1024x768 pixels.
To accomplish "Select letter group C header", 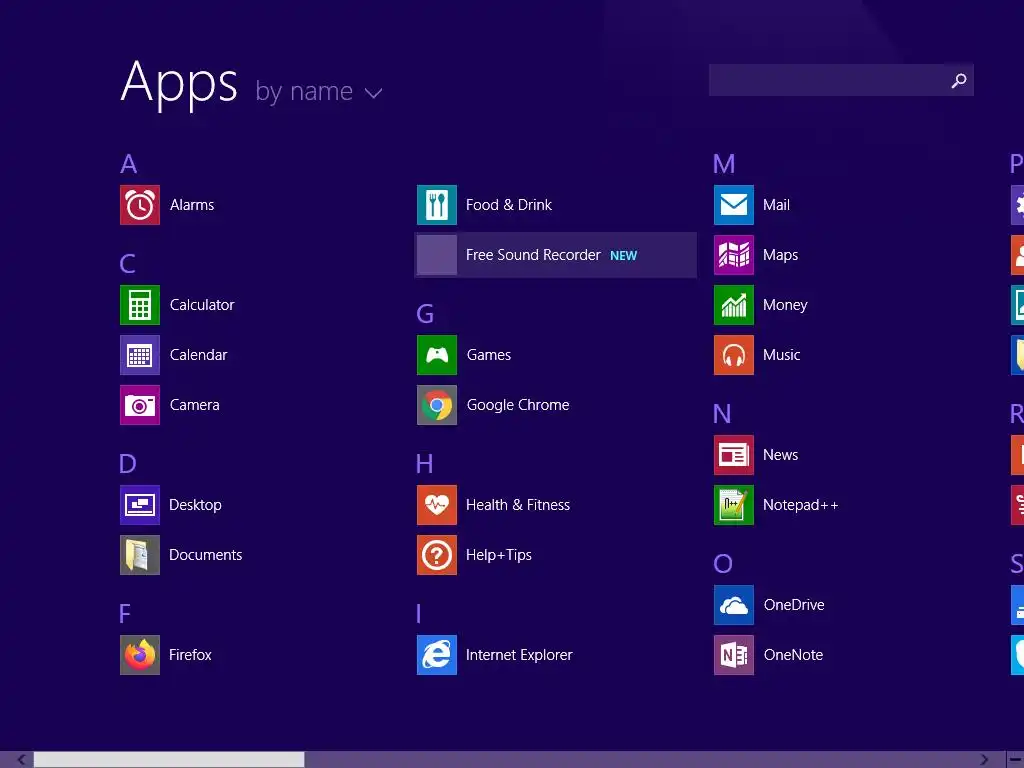I will pyautogui.click(x=127, y=264).
